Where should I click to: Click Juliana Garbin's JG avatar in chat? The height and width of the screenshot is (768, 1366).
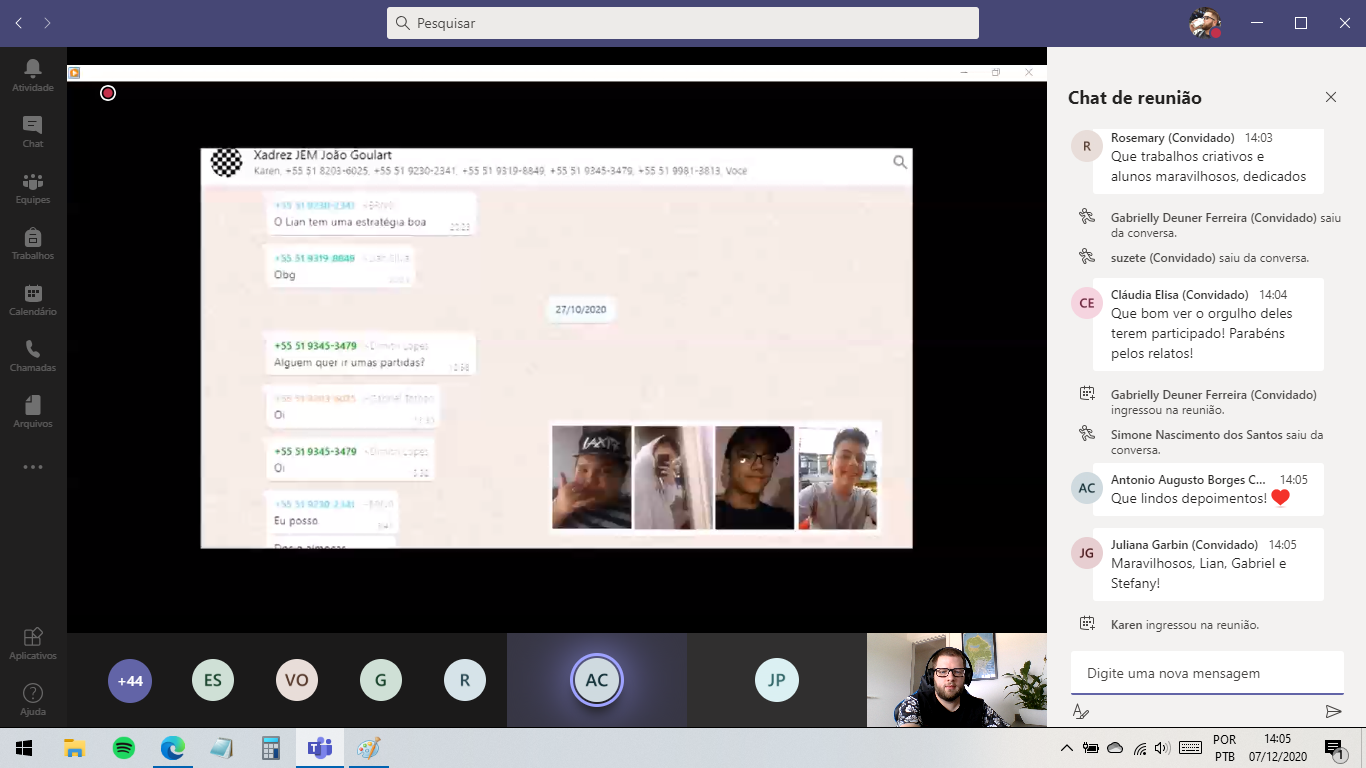[1087, 553]
